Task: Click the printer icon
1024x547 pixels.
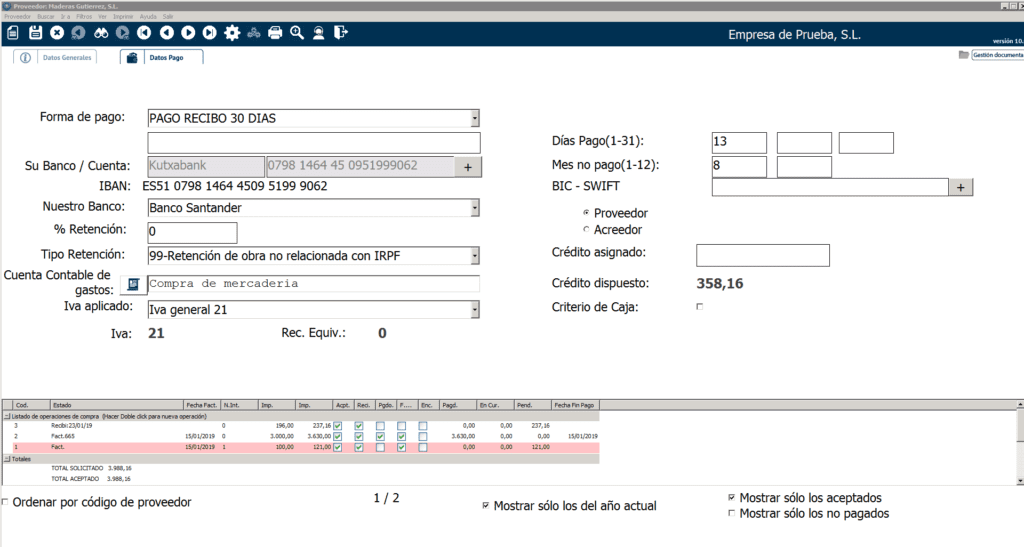Action: click(274, 33)
